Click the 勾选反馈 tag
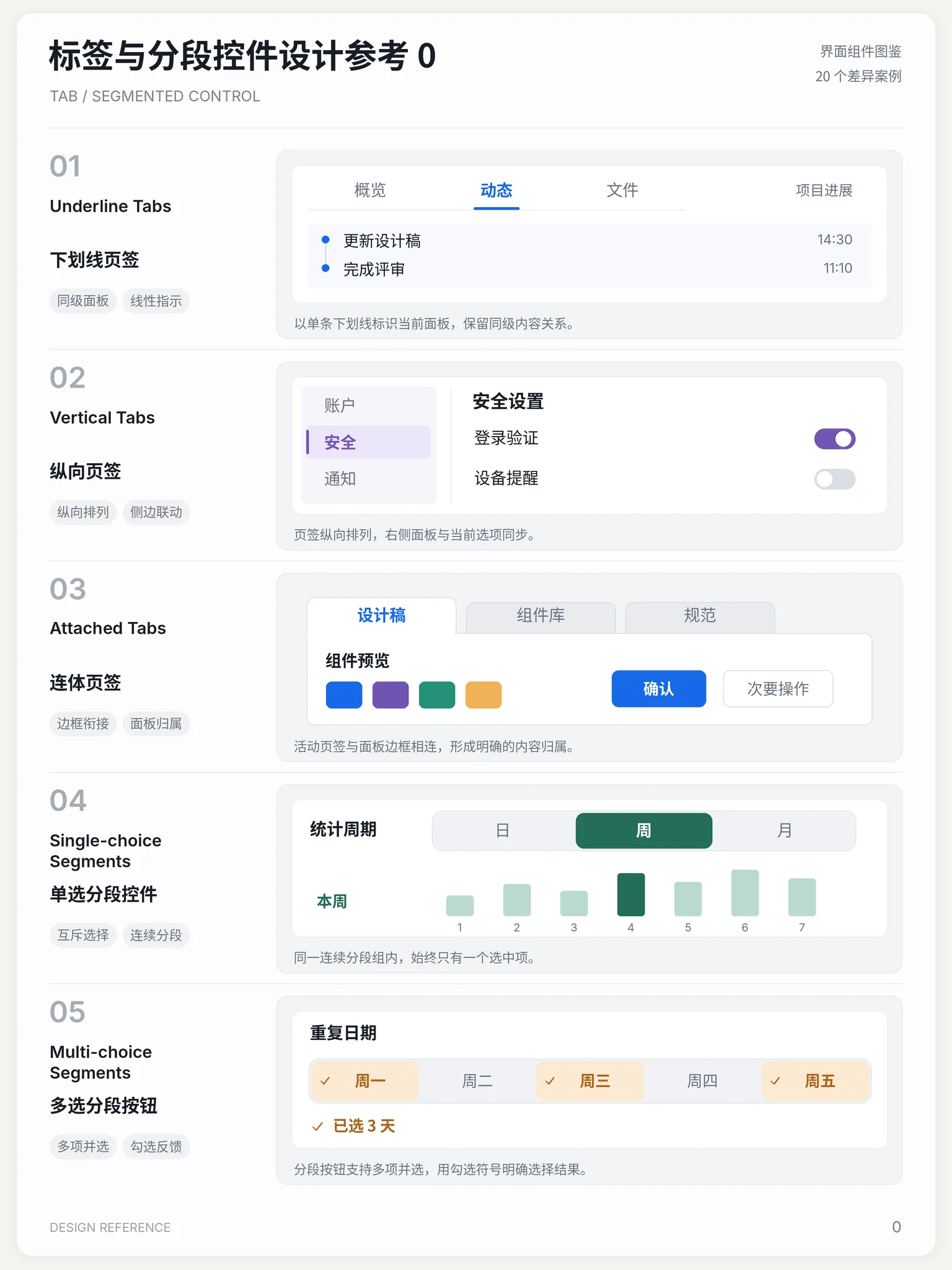This screenshot has width=952, height=1270. [156, 1147]
